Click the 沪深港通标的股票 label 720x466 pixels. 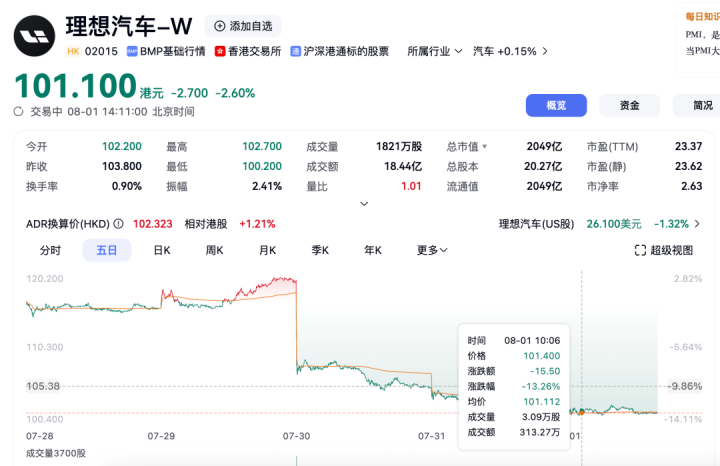click(x=346, y=51)
